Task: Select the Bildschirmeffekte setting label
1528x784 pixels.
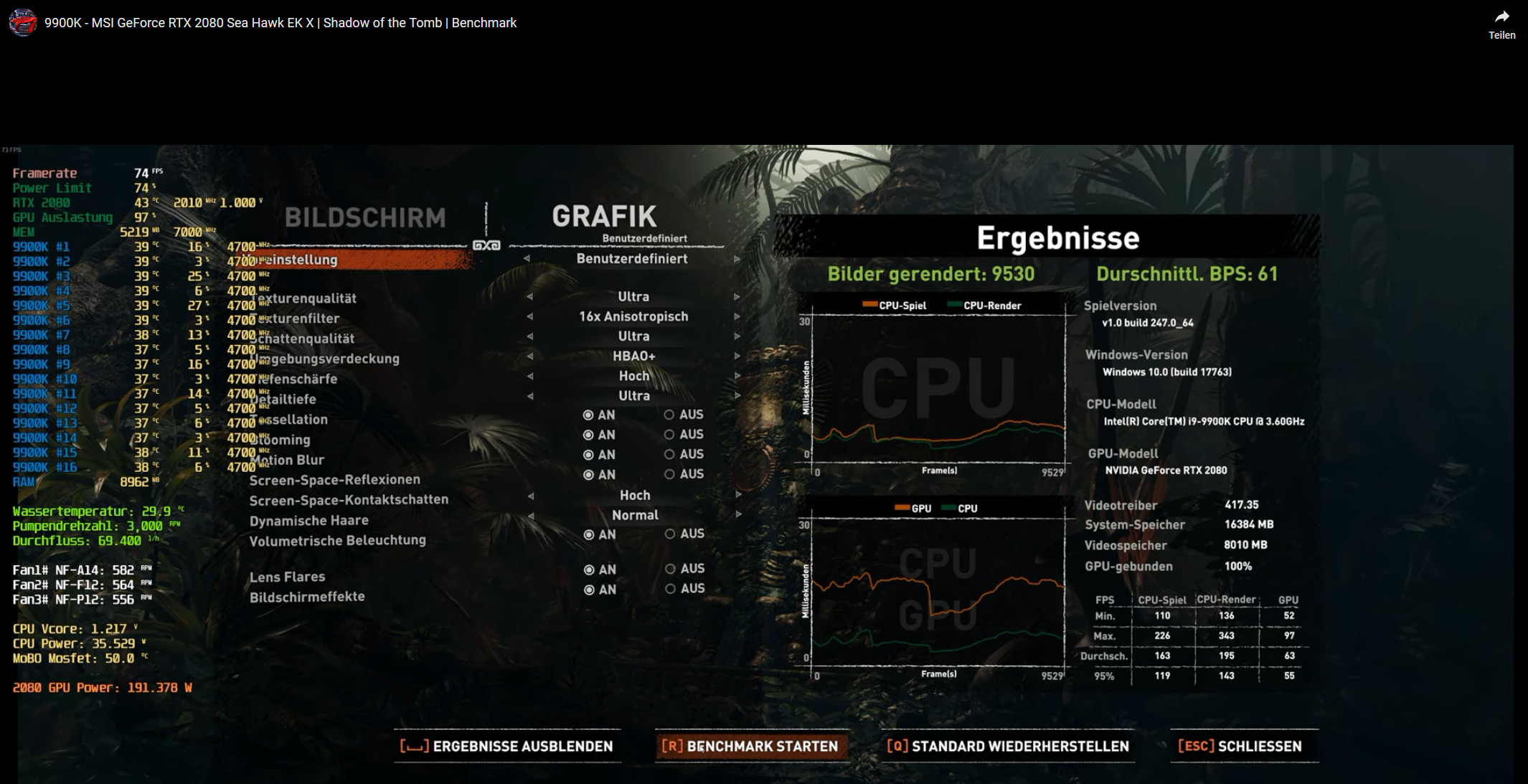Action: click(x=307, y=597)
